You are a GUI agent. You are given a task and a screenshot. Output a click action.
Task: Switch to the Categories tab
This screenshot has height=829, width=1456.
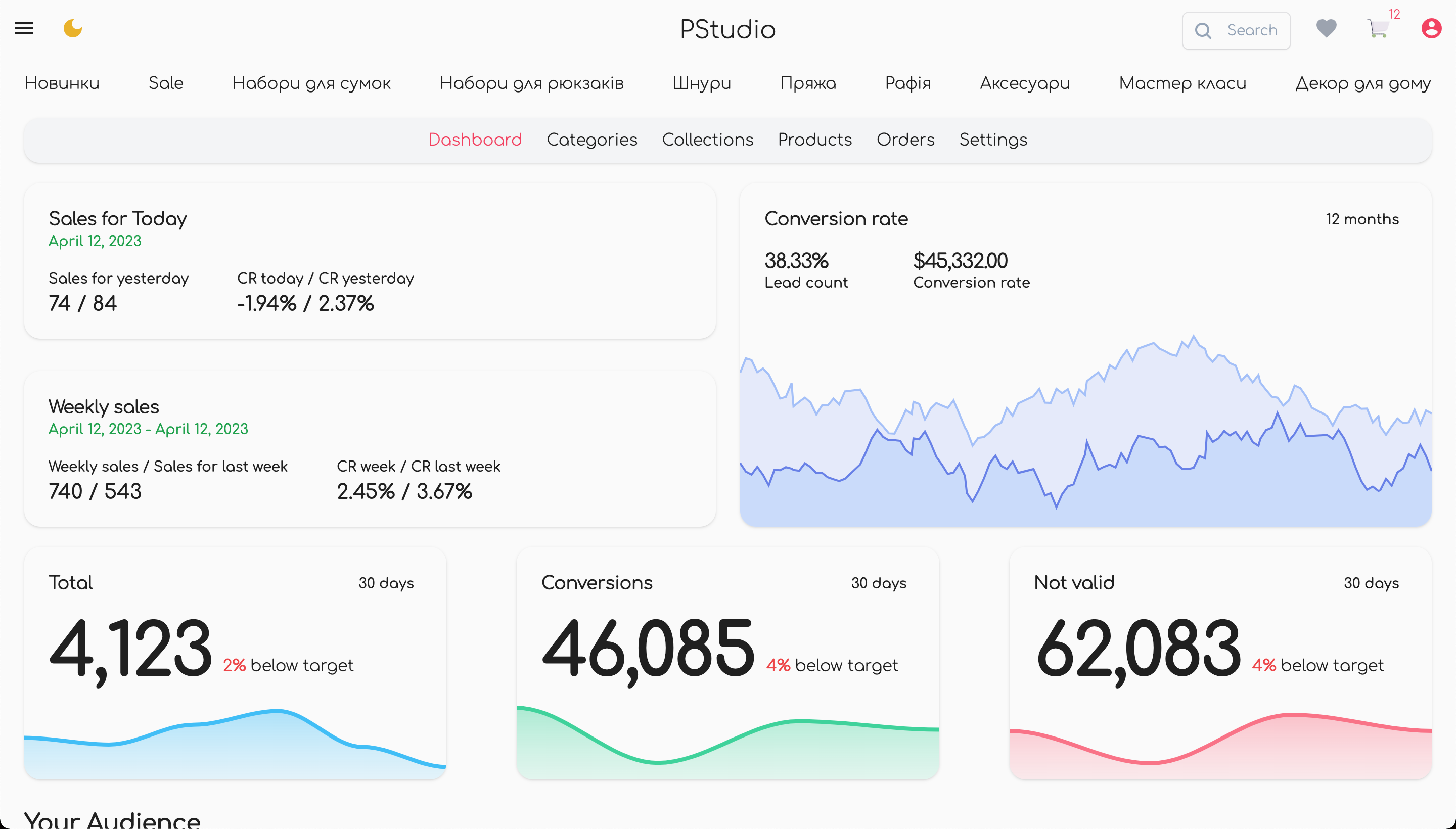point(591,140)
